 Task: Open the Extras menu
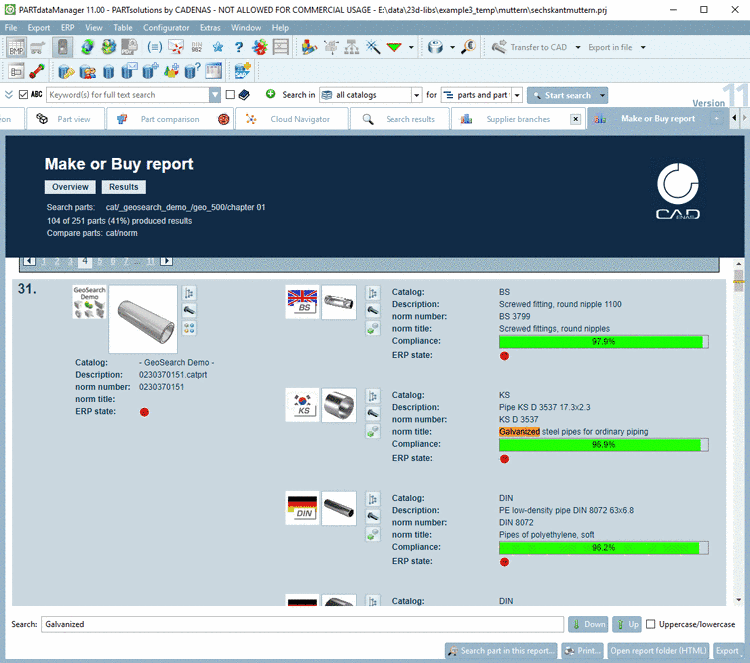[210, 28]
